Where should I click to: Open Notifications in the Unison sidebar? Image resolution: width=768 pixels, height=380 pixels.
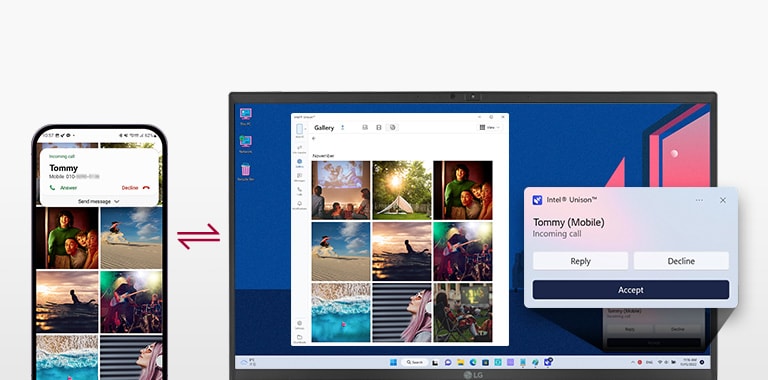299,205
